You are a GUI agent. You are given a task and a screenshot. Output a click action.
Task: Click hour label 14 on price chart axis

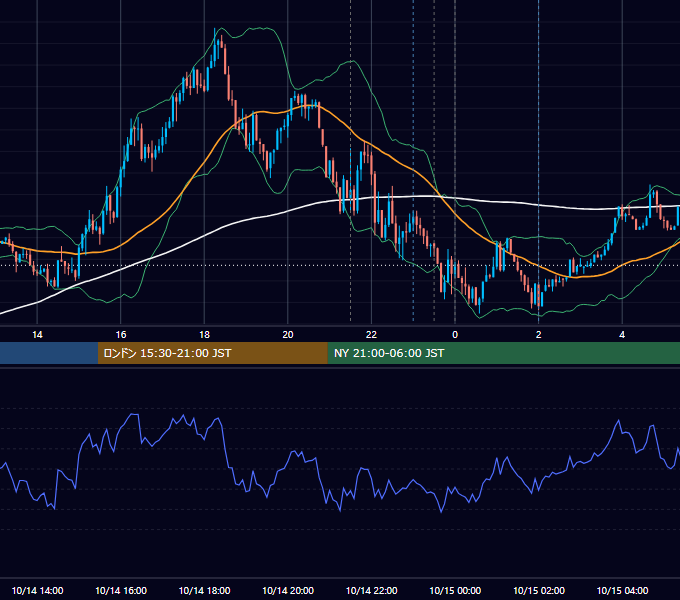[37, 335]
